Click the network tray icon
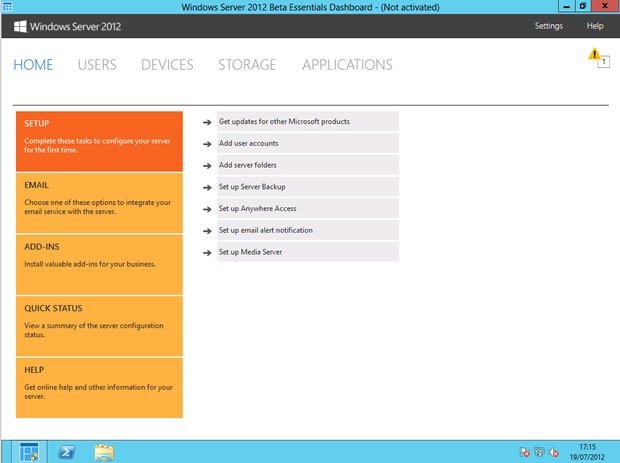This screenshot has width=620, height=463. click(x=539, y=452)
